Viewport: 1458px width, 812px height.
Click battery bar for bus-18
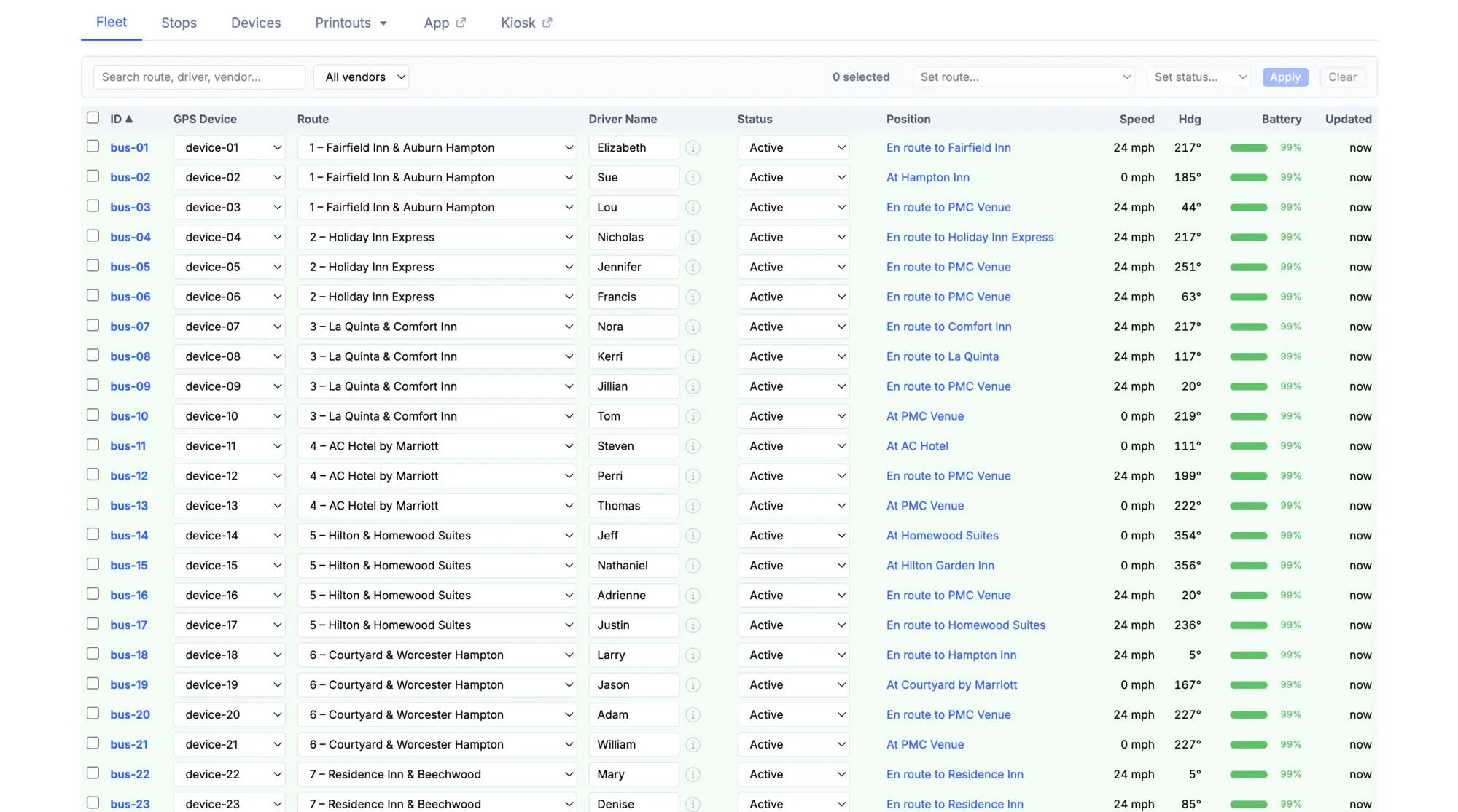(x=1248, y=655)
